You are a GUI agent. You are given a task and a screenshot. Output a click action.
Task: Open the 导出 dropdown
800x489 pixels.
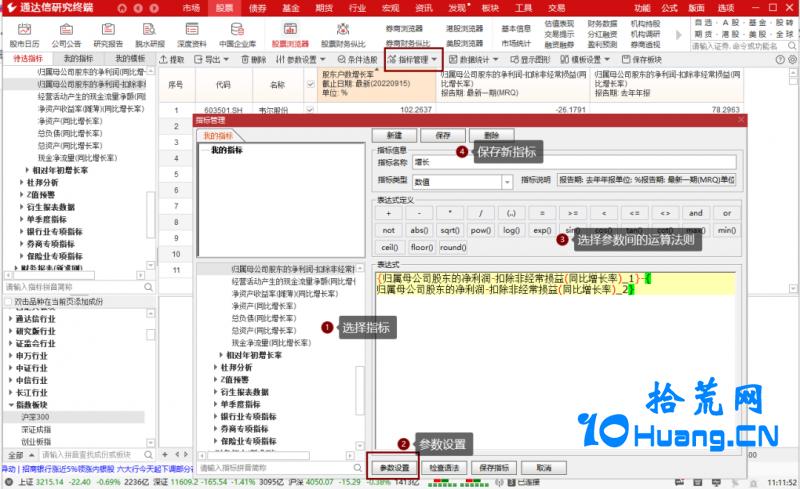pos(211,60)
